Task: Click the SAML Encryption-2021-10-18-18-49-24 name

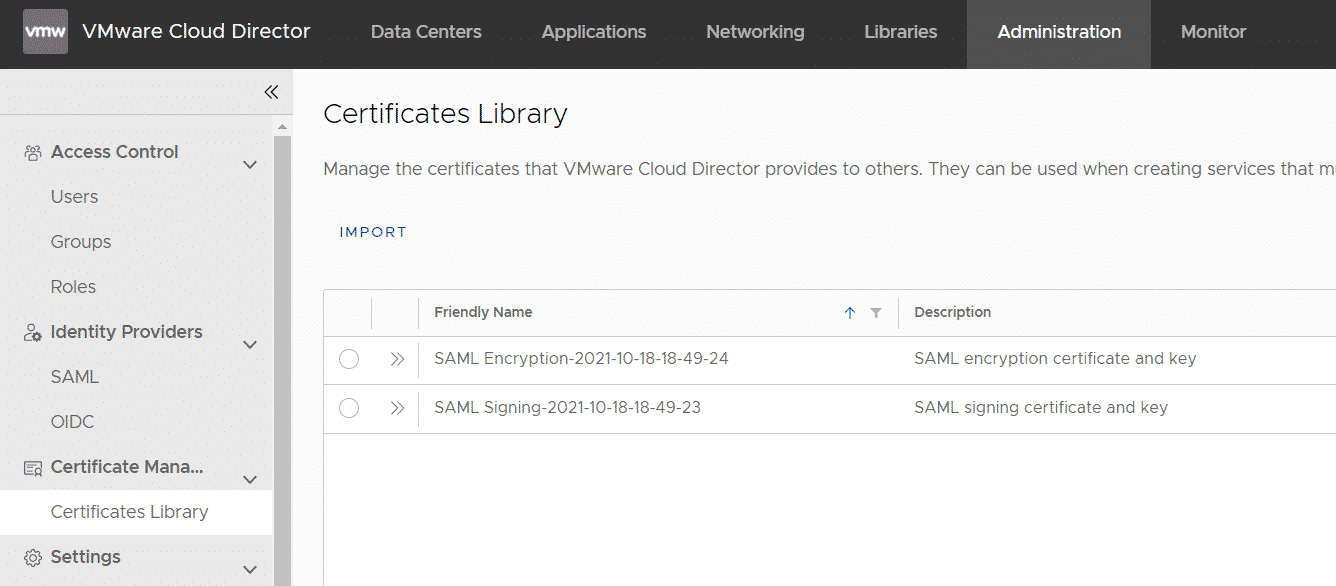Action: click(x=581, y=359)
